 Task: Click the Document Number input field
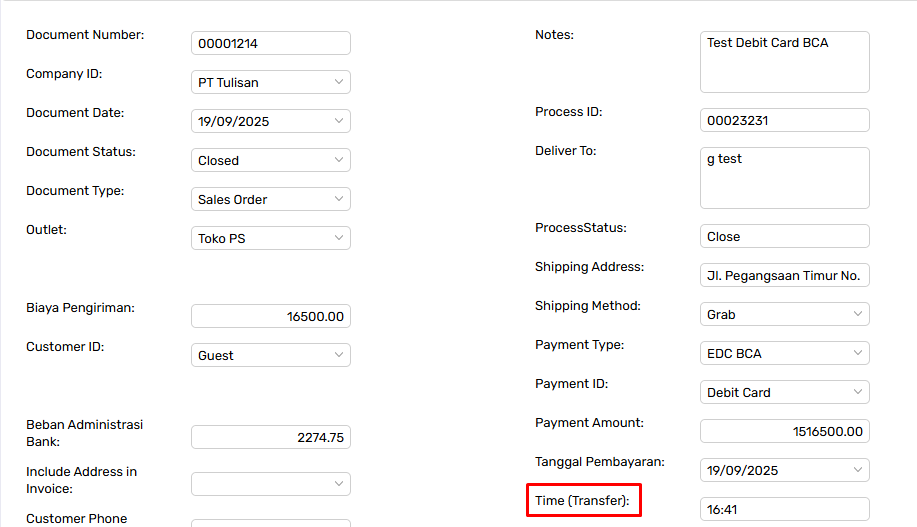[x=270, y=43]
